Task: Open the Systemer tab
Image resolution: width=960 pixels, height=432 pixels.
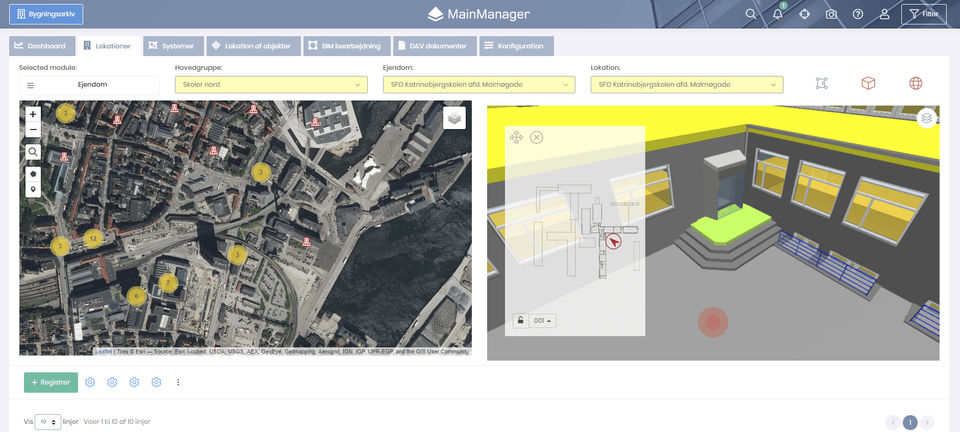Action: coord(174,46)
